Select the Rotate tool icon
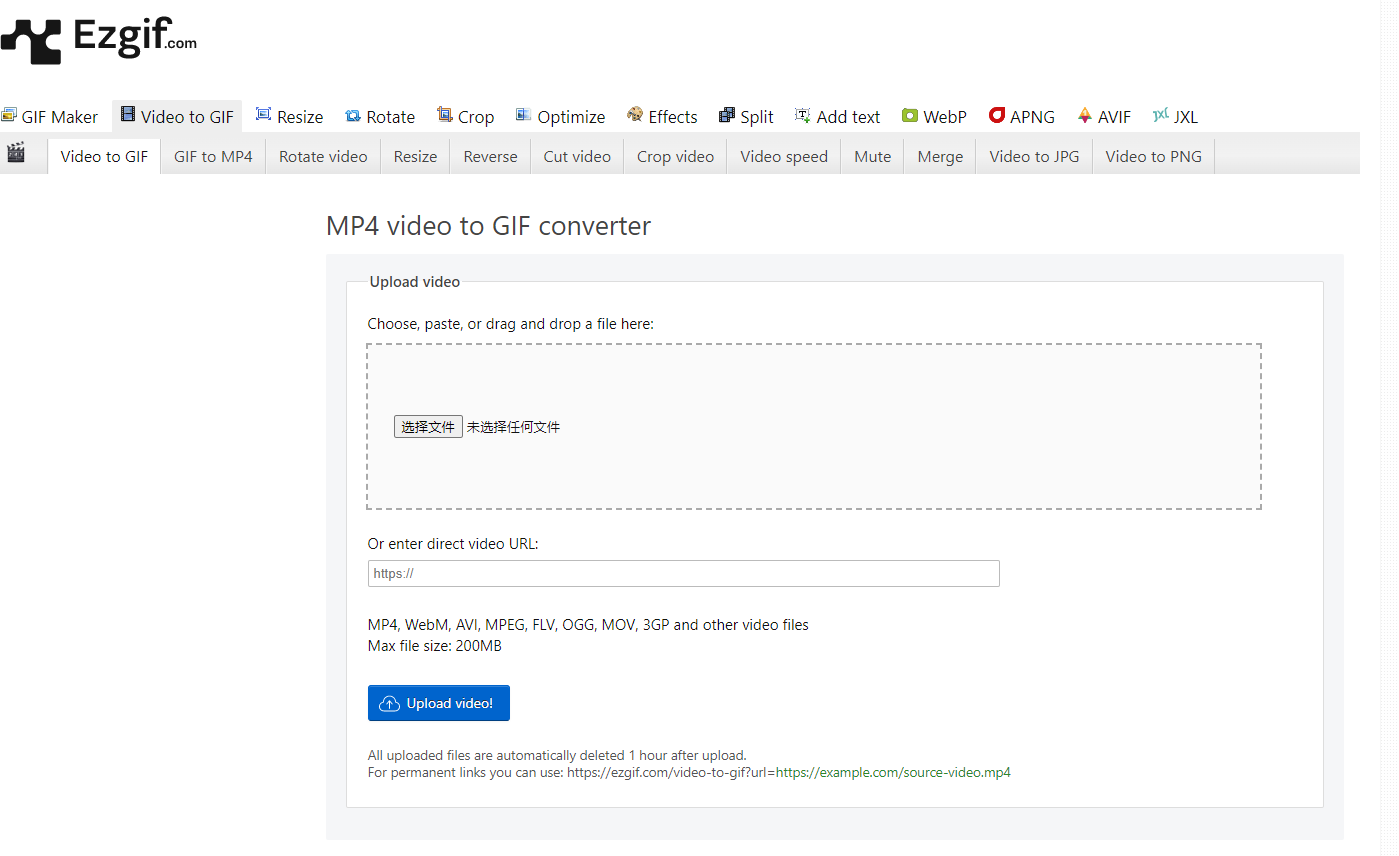Screen dimensions: 1399x856 point(353,116)
